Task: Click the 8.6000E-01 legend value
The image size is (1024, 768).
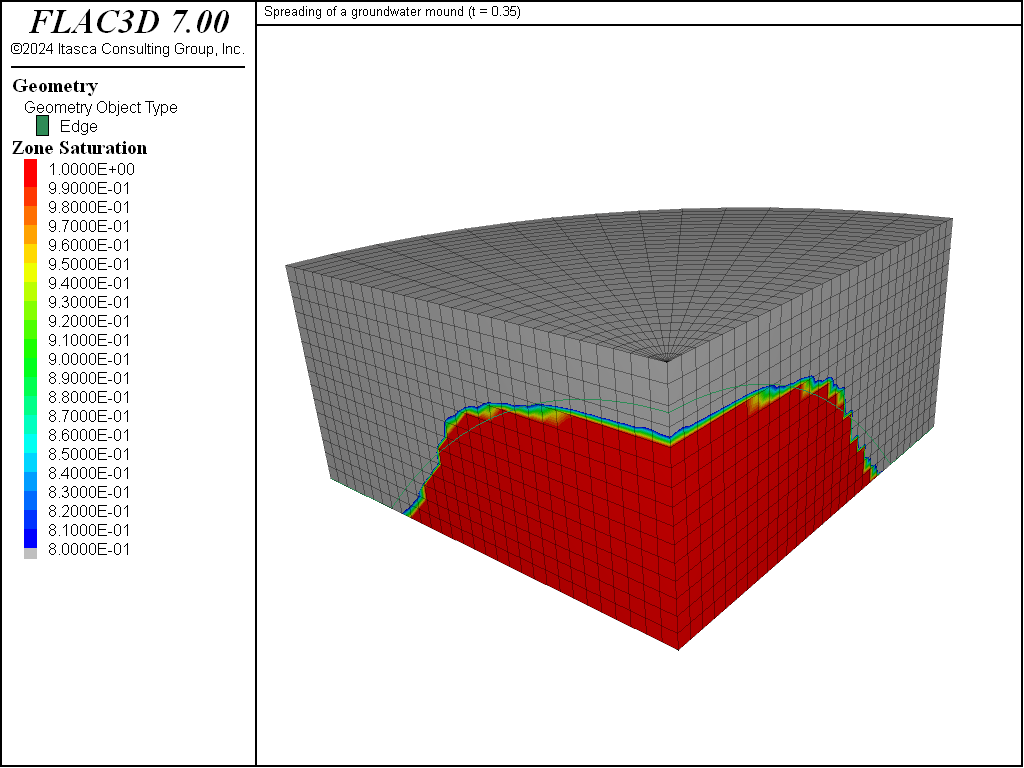Action: [x=89, y=434]
